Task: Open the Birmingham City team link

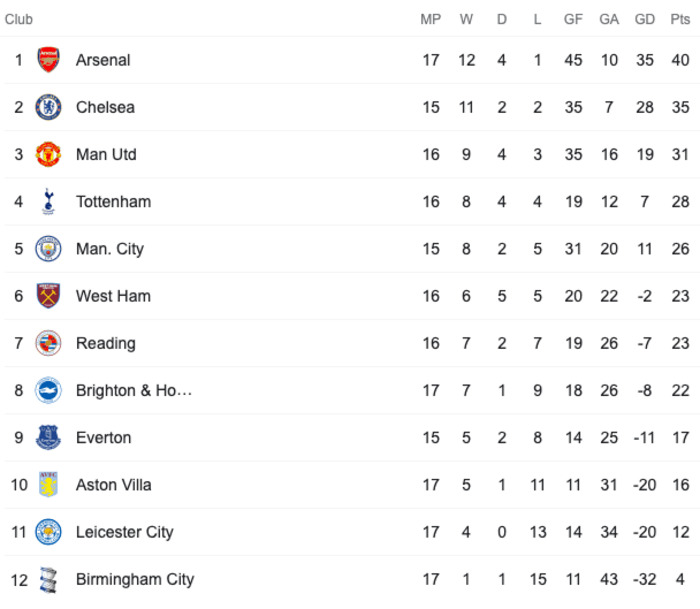Action: point(135,580)
